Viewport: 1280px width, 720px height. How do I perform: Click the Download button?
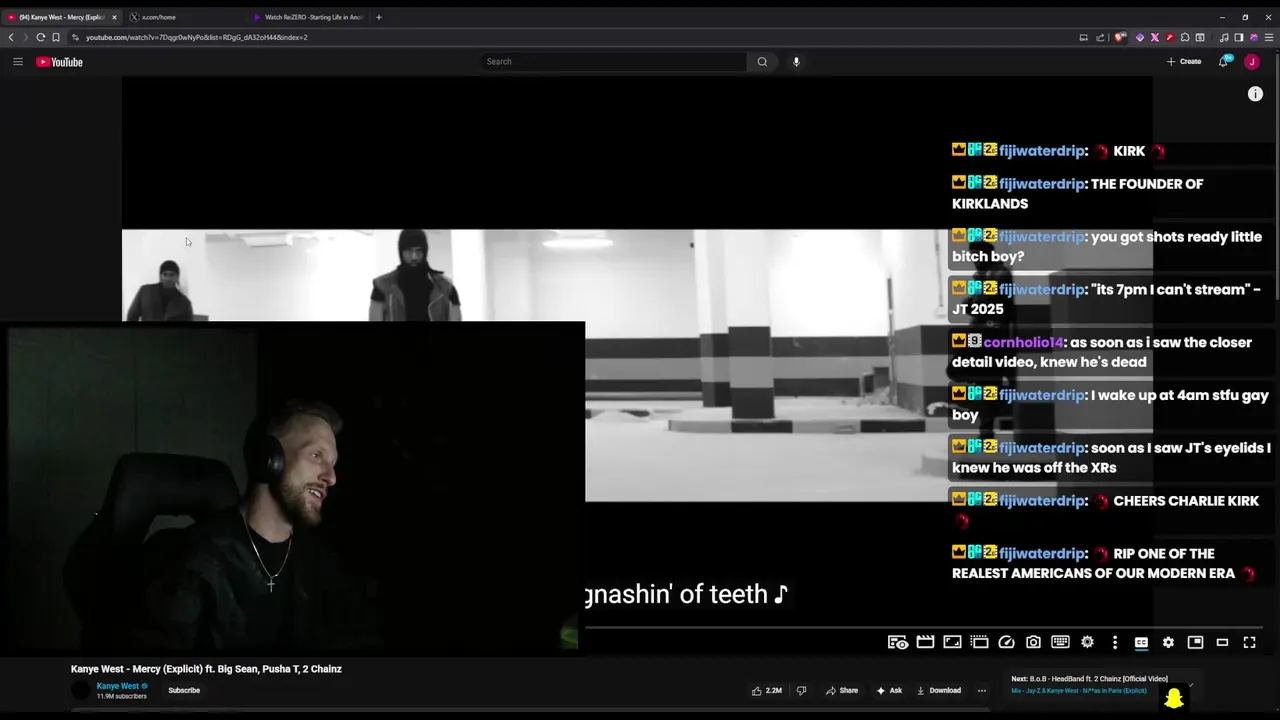point(939,690)
